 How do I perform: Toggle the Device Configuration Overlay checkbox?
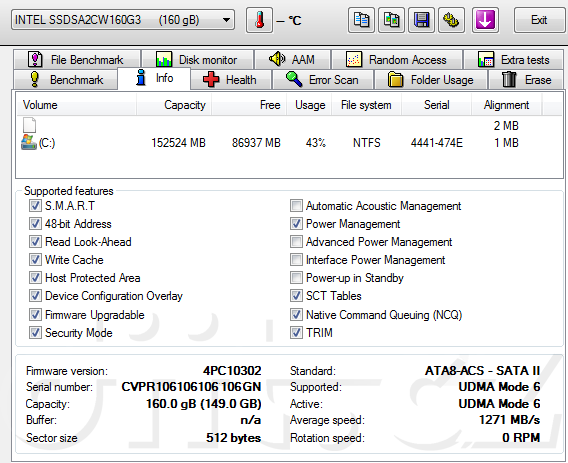coord(35,296)
